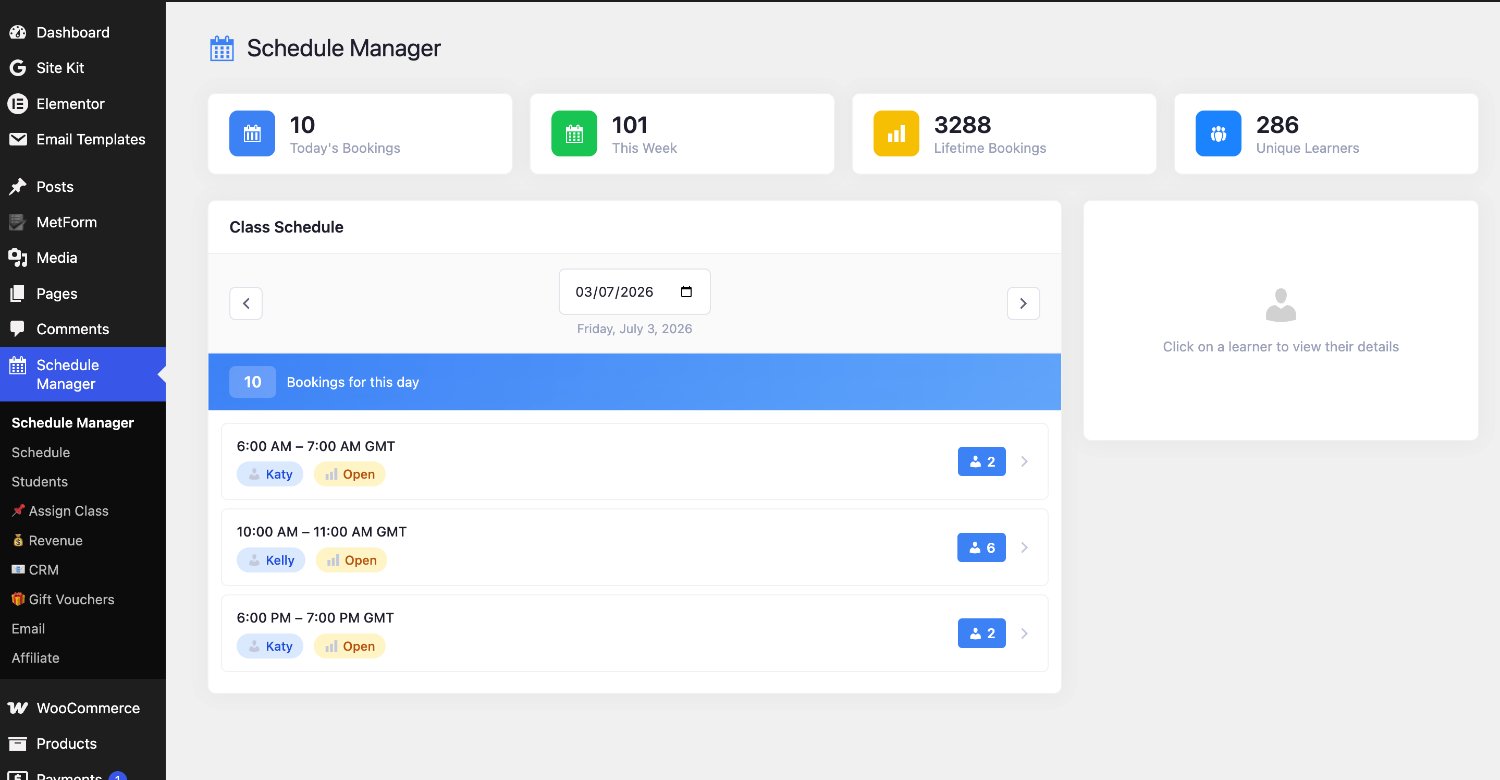This screenshot has height=780, width=1500.
Task: Click the Comments speech bubble icon
Action: [17, 329]
